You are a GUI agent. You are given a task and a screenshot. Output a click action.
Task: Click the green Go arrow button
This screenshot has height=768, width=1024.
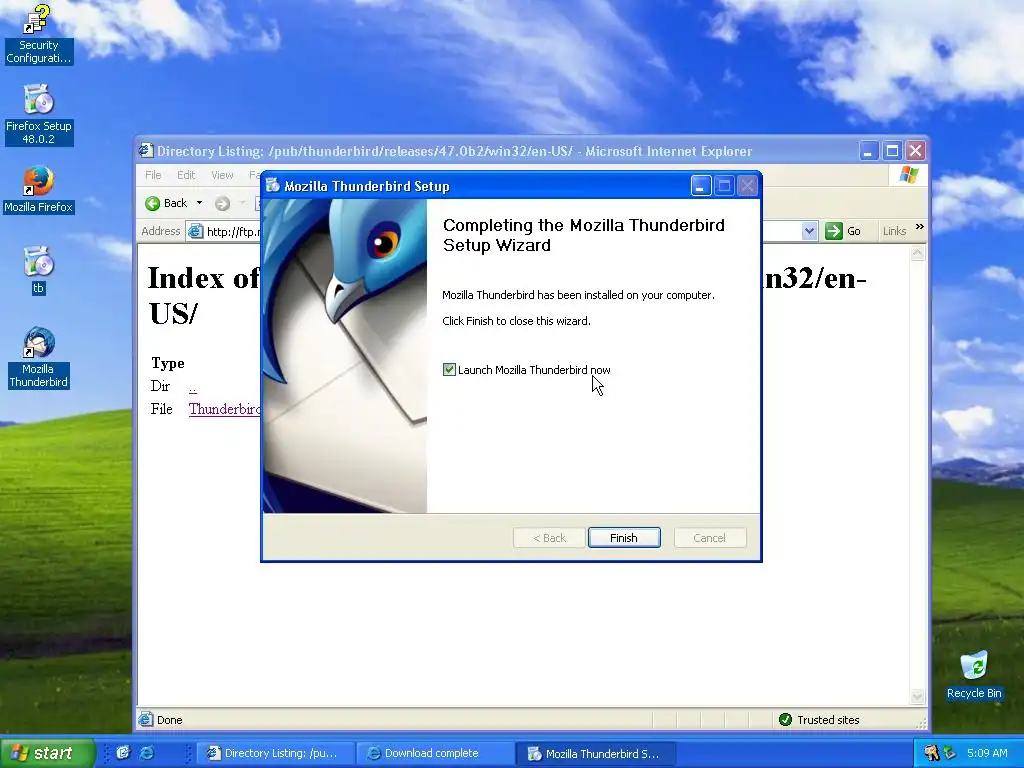[834, 231]
